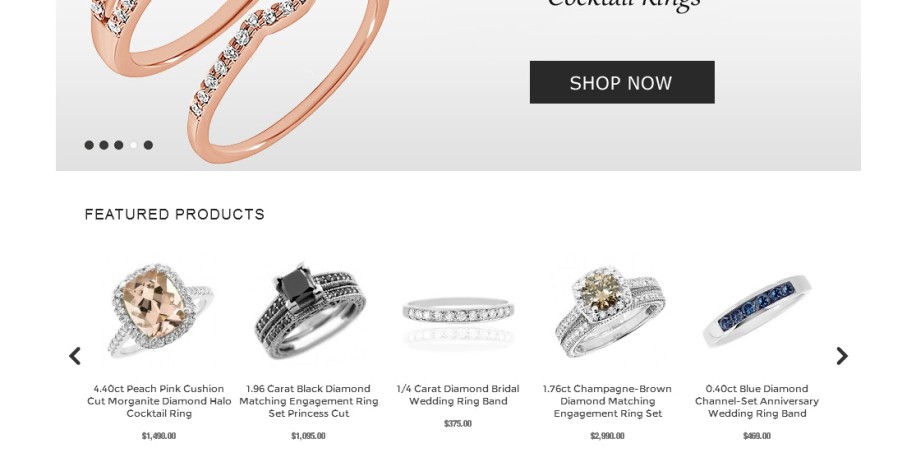Click the $2,990.00 price of Champagne ring
Image resolution: width=916 pixels, height=462 pixels.
tap(608, 436)
